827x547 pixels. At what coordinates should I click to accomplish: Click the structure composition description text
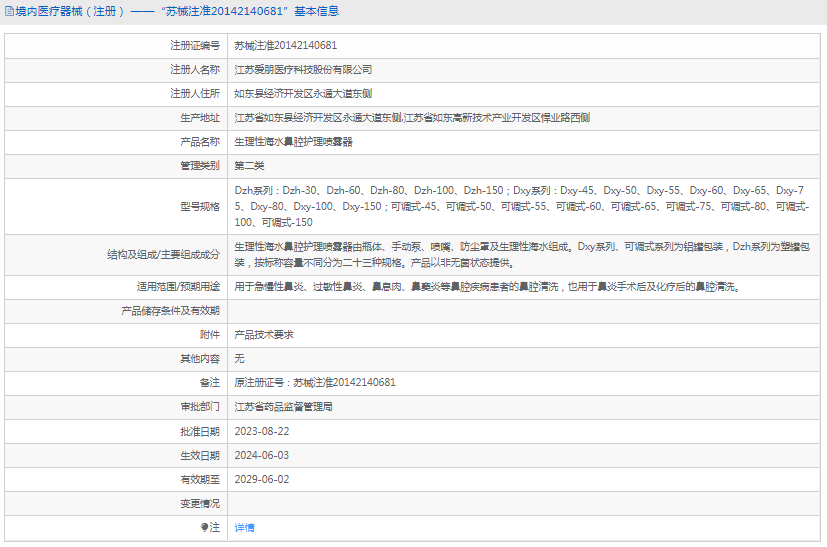point(522,254)
